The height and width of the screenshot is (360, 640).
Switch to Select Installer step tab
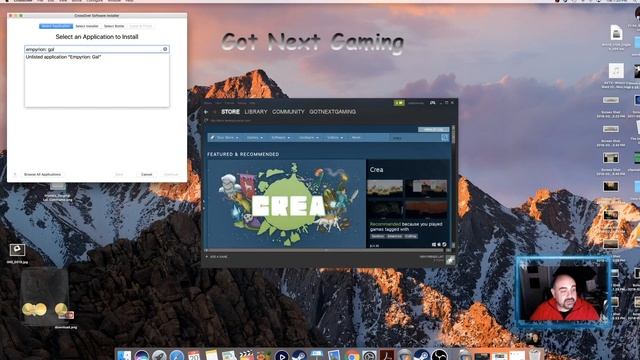87,26
